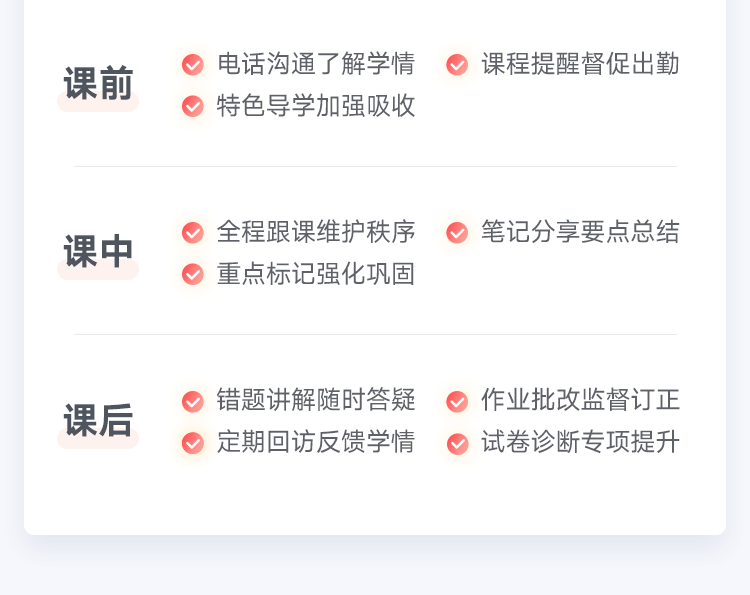Click the checkmark icon beside 电话沟通了解学情
The height and width of the screenshot is (595, 750).
(x=193, y=65)
